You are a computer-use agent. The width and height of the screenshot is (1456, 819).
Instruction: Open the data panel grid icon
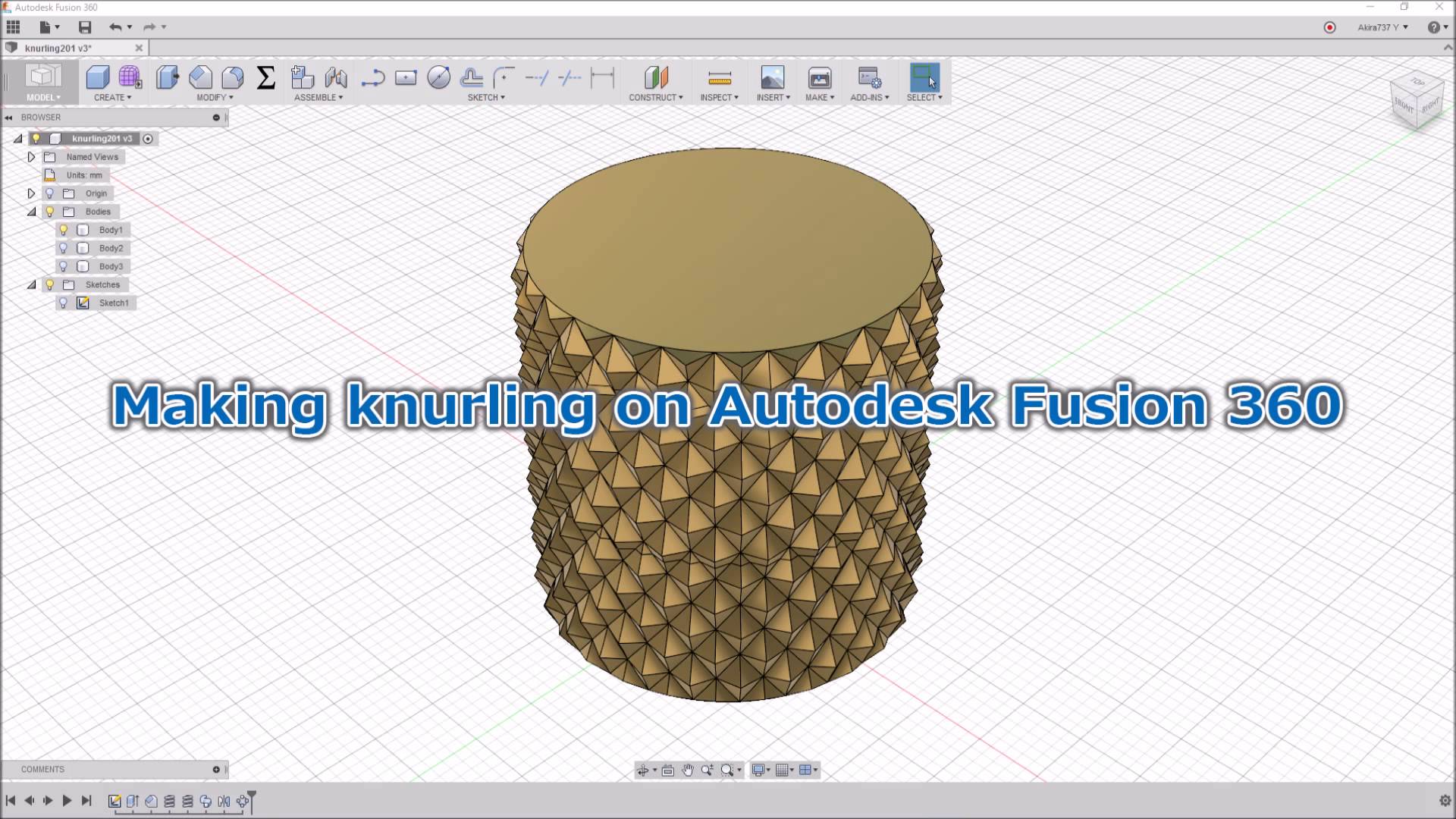click(x=13, y=27)
